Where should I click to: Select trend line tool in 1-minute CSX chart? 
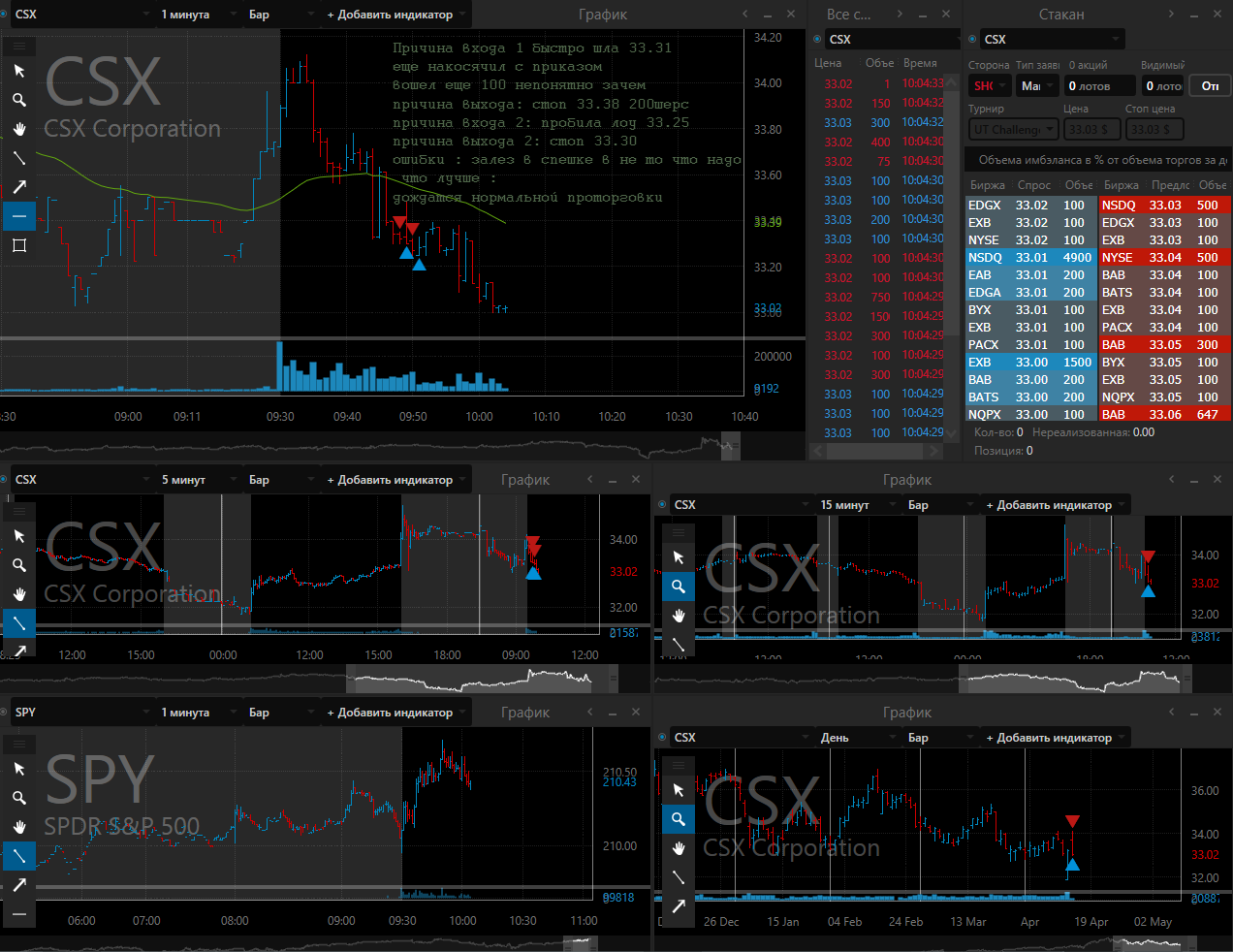pyautogui.click(x=19, y=158)
